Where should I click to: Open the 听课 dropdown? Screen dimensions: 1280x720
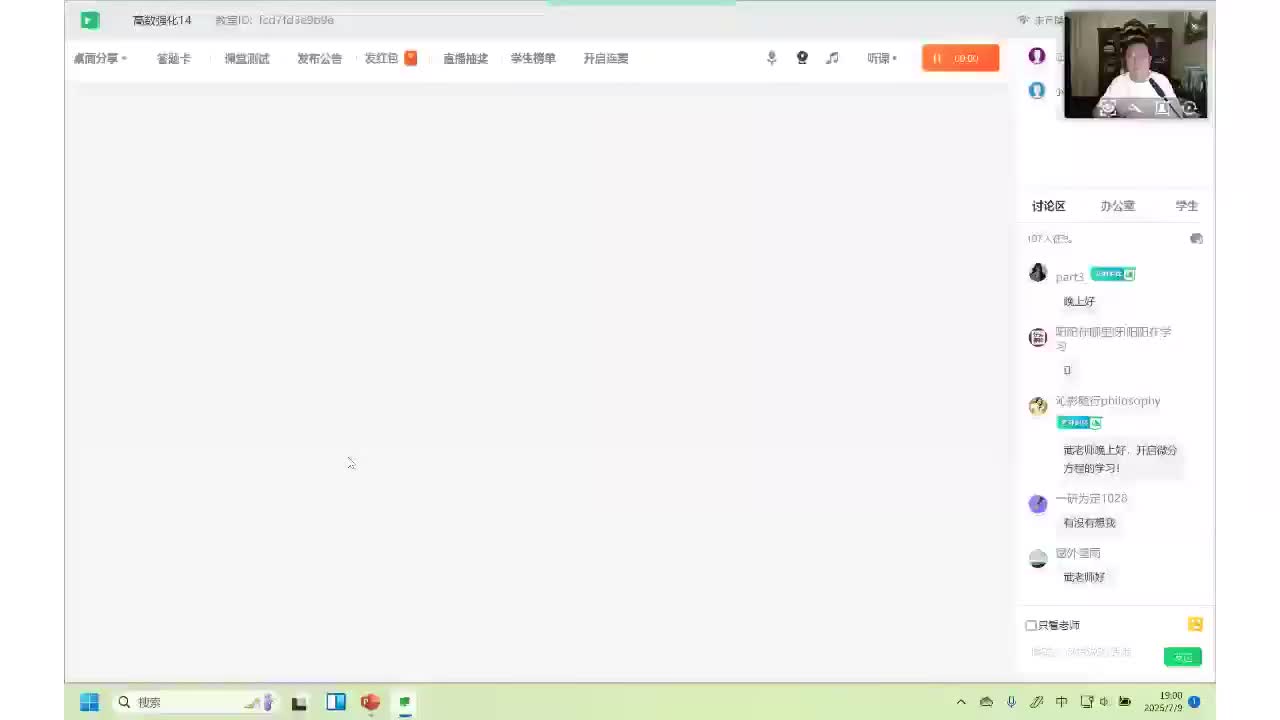[x=881, y=59]
